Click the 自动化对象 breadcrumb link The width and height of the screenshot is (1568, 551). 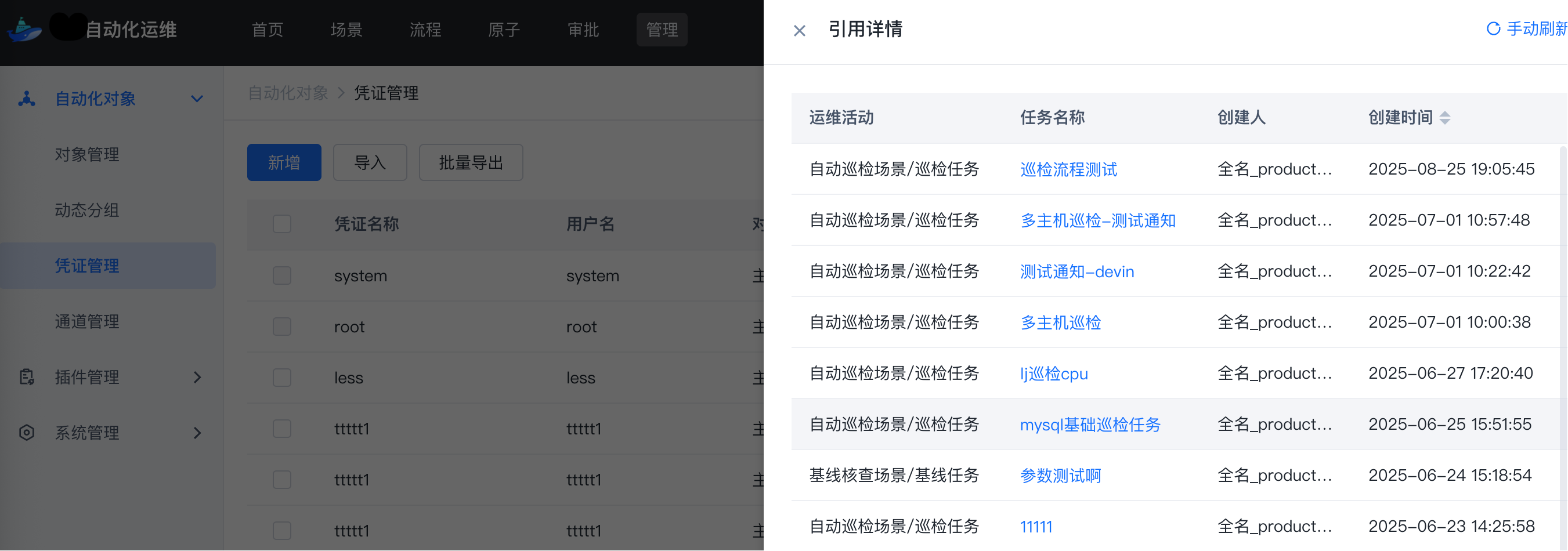coord(288,93)
